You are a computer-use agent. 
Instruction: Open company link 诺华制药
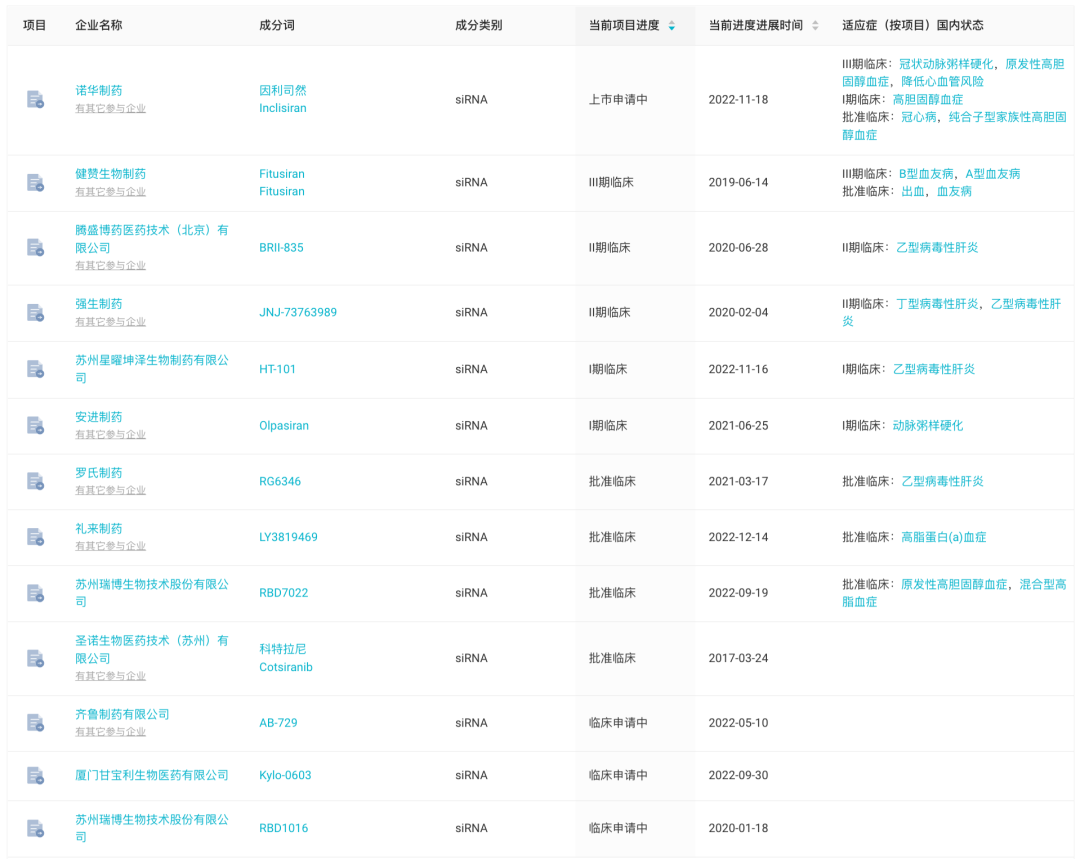pos(98,90)
